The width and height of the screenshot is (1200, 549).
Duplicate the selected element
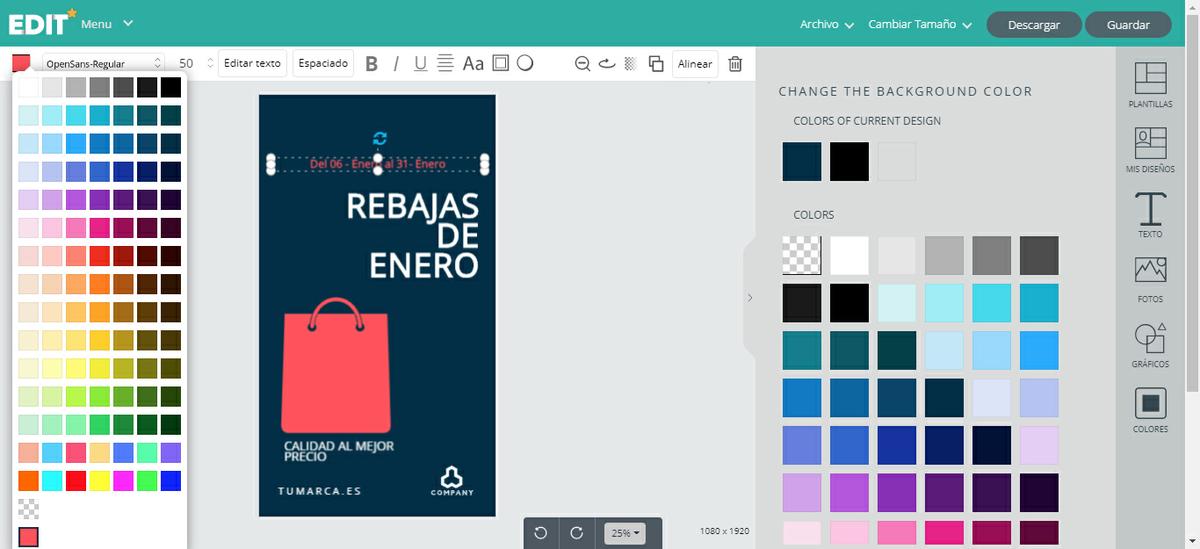(x=656, y=64)
